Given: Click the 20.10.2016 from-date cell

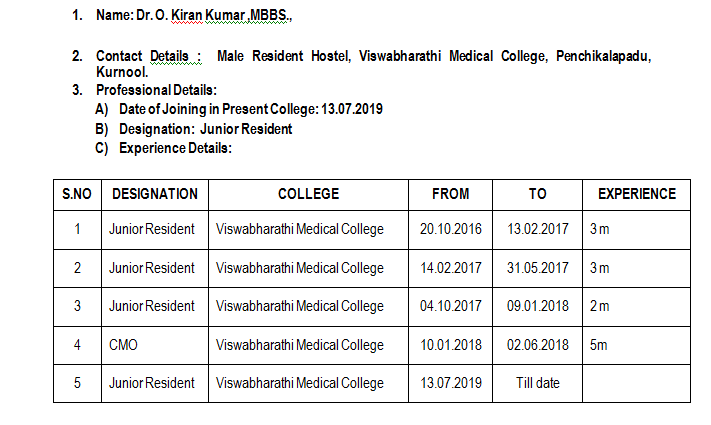Looking at the screenshot, I should [450, 230].
